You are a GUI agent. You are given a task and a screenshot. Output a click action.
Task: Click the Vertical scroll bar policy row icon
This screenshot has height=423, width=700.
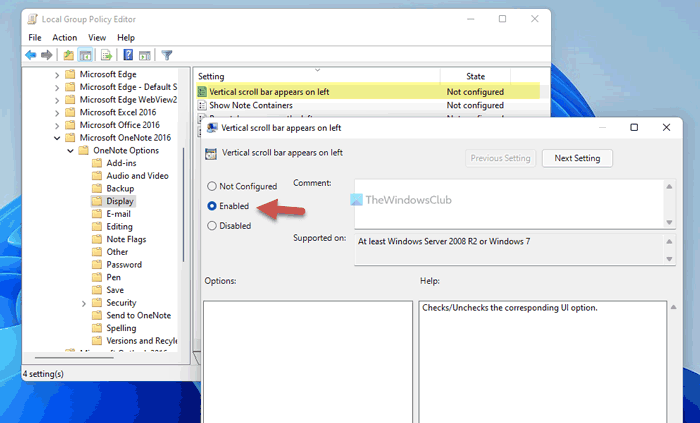202,92
